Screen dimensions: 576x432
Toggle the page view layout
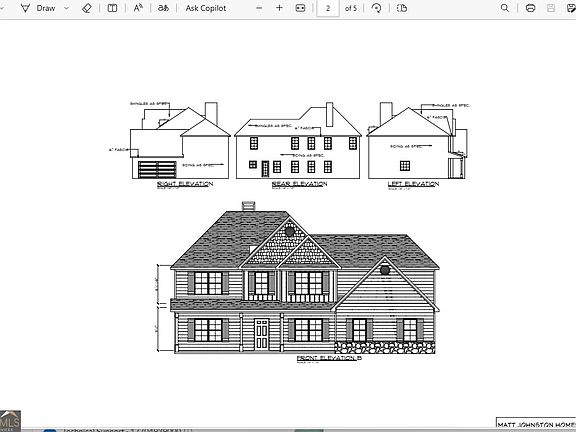[402, 8]
